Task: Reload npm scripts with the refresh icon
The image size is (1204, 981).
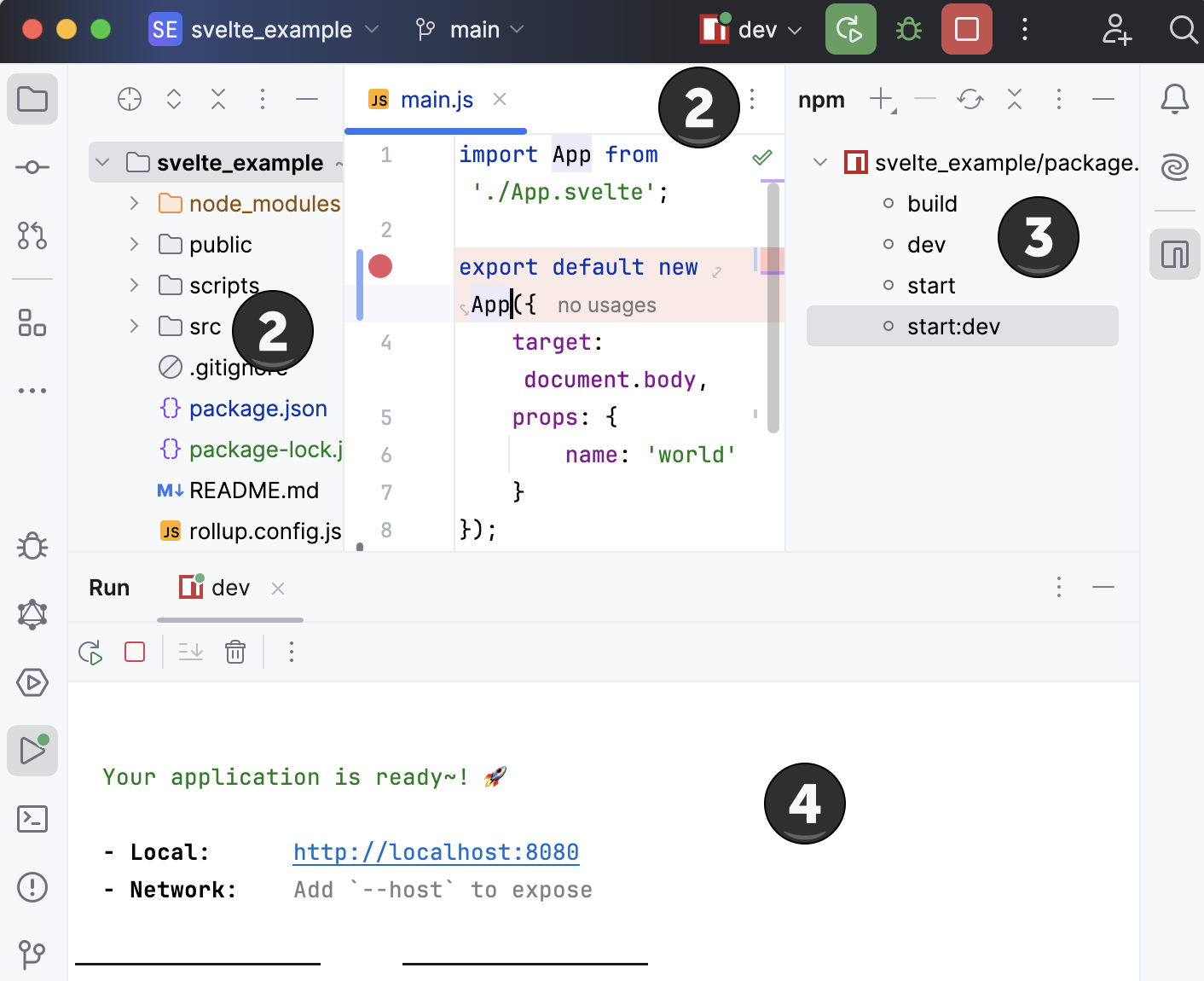Action: click(x=970, y=99)
